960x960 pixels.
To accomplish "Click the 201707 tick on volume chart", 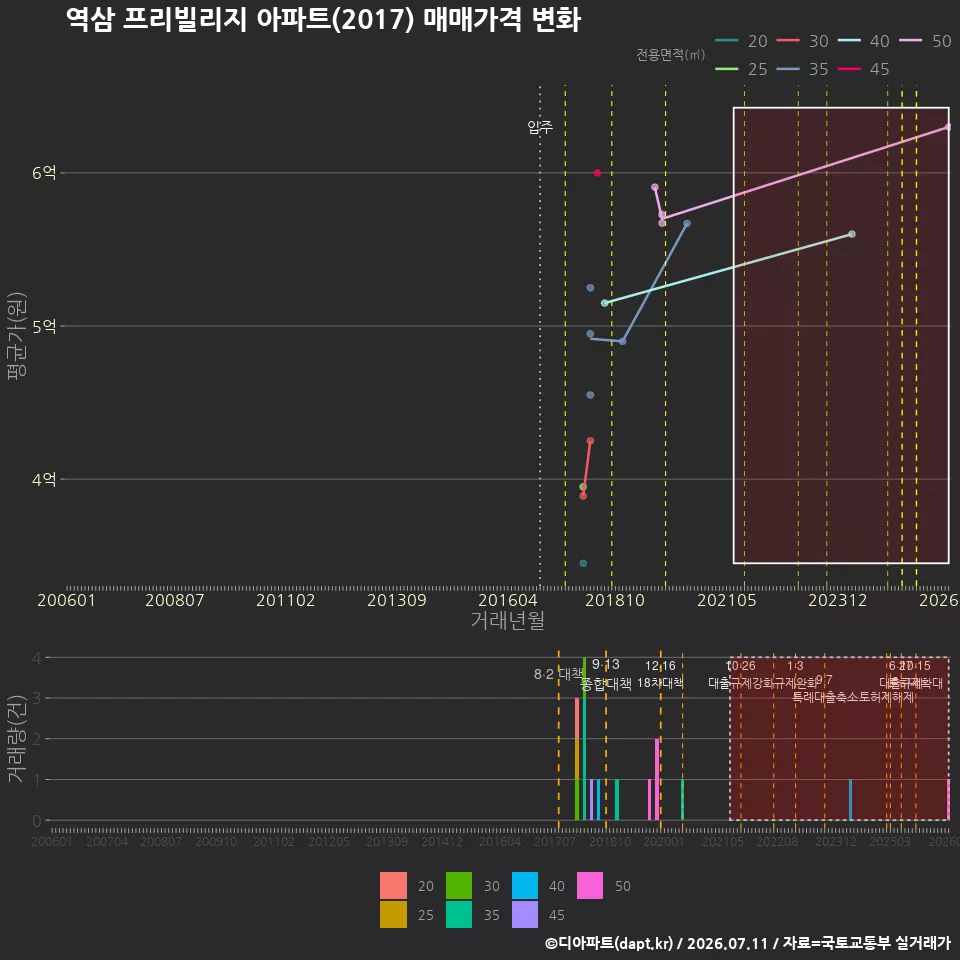I will tap(555, 842).
